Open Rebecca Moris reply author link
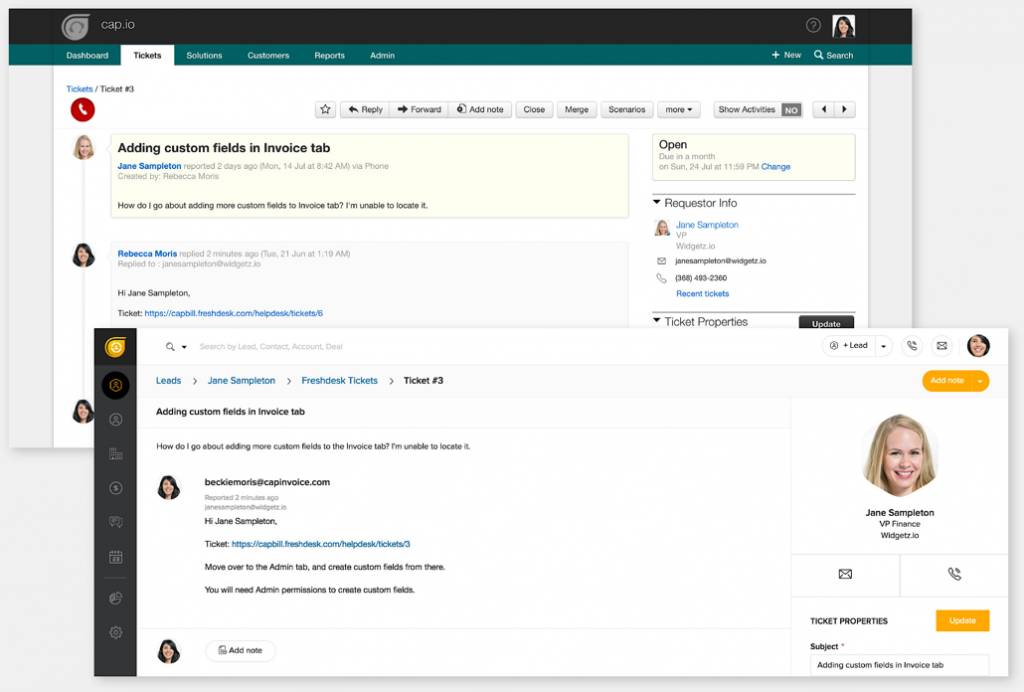The height and width of the screenshot is (692, 1024). (147, 253)
